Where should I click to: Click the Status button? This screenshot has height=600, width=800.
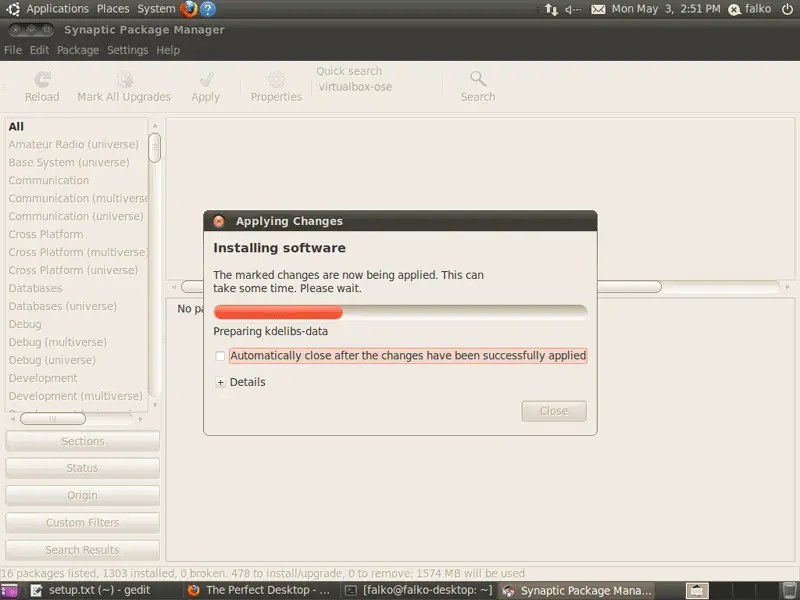82,468
